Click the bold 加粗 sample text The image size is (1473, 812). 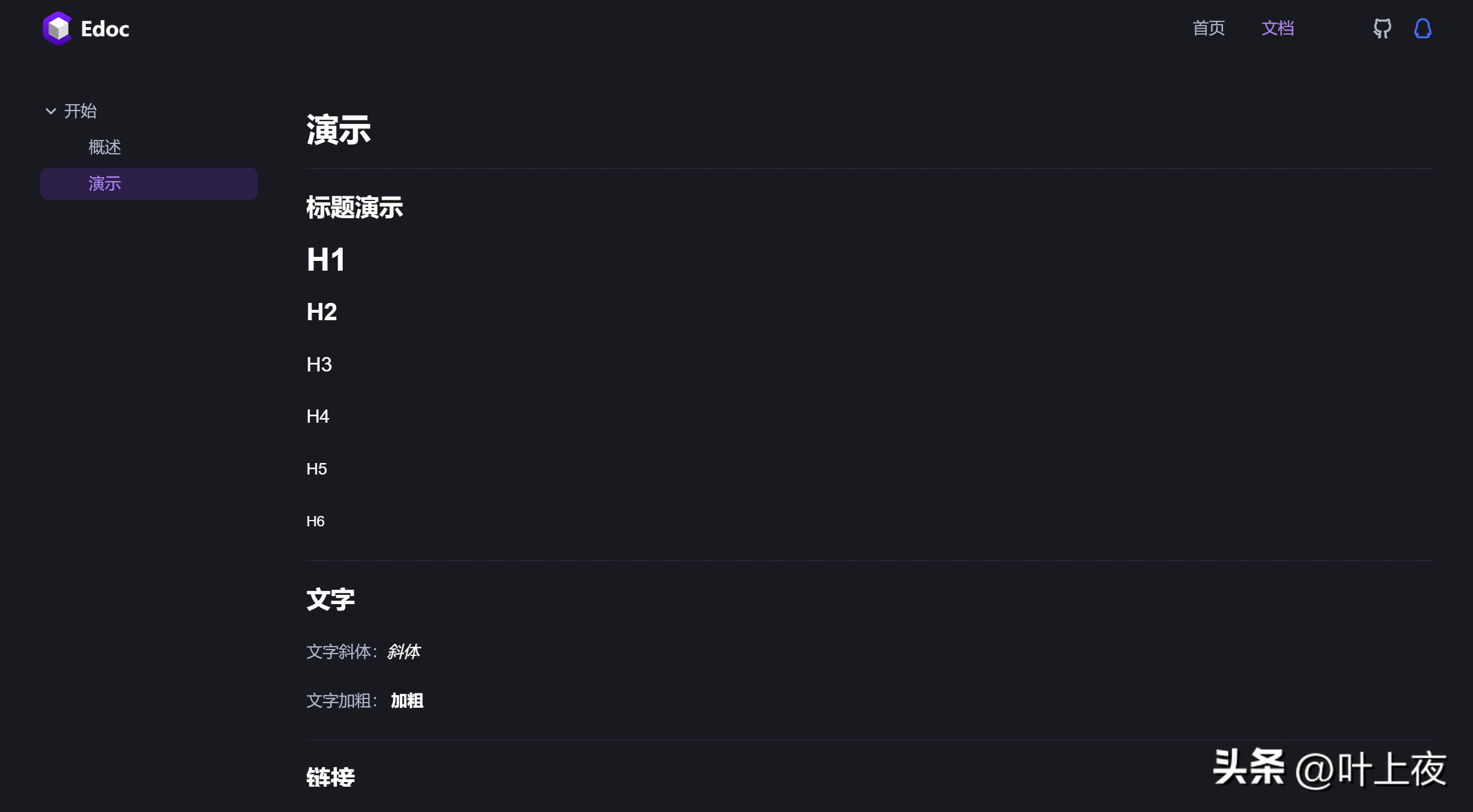406,700
